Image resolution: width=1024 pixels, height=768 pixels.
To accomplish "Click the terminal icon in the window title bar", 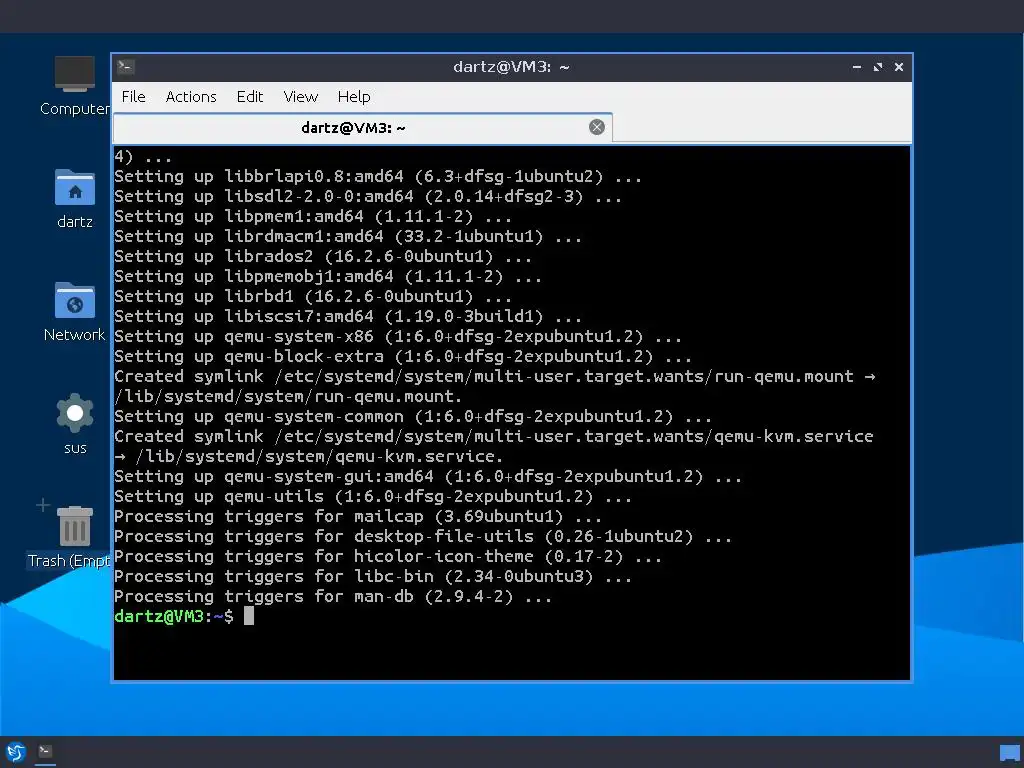I will tap(126, 67).
